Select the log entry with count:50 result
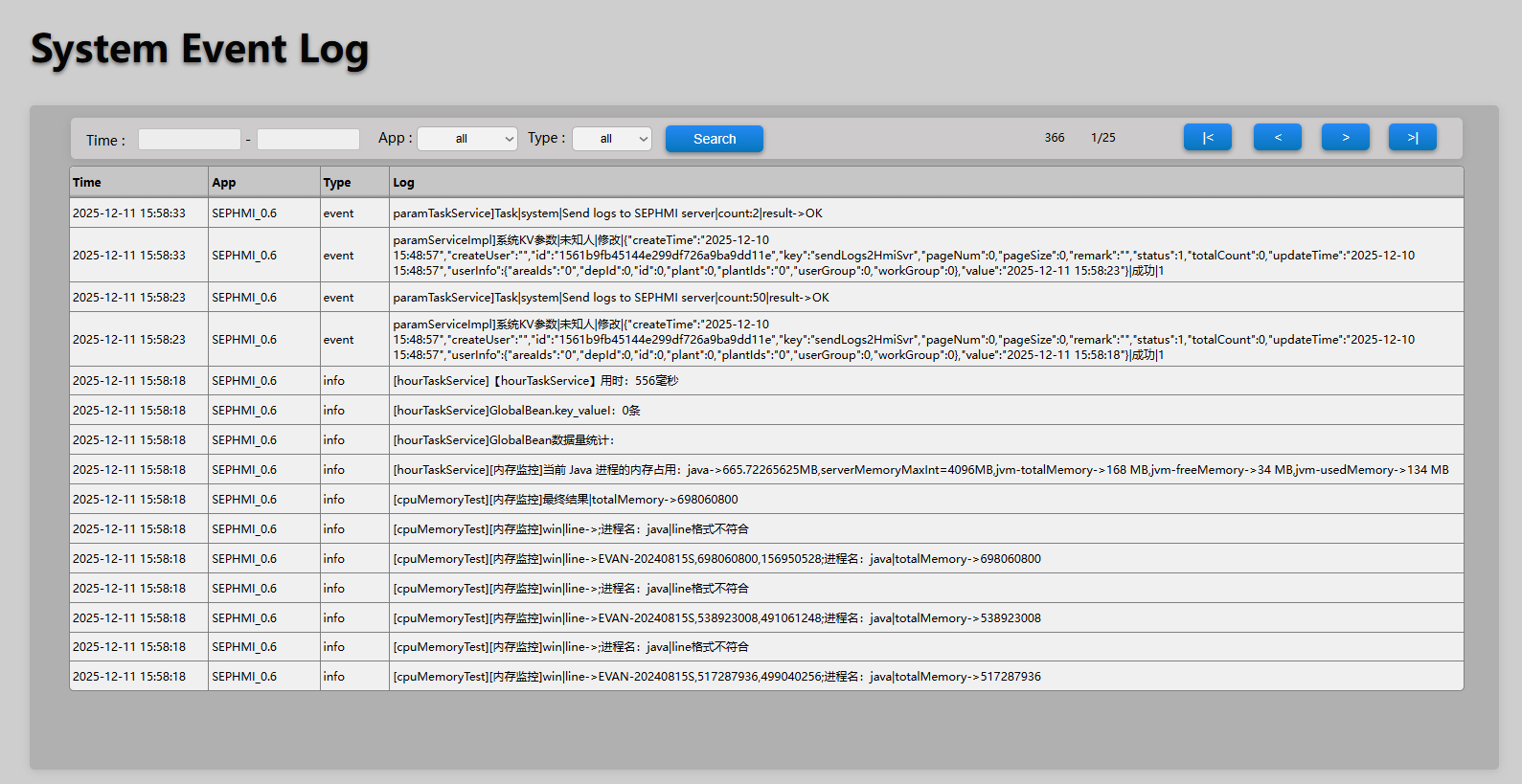The width and height of the screenshot is (1522, 784). pos(611,298)
